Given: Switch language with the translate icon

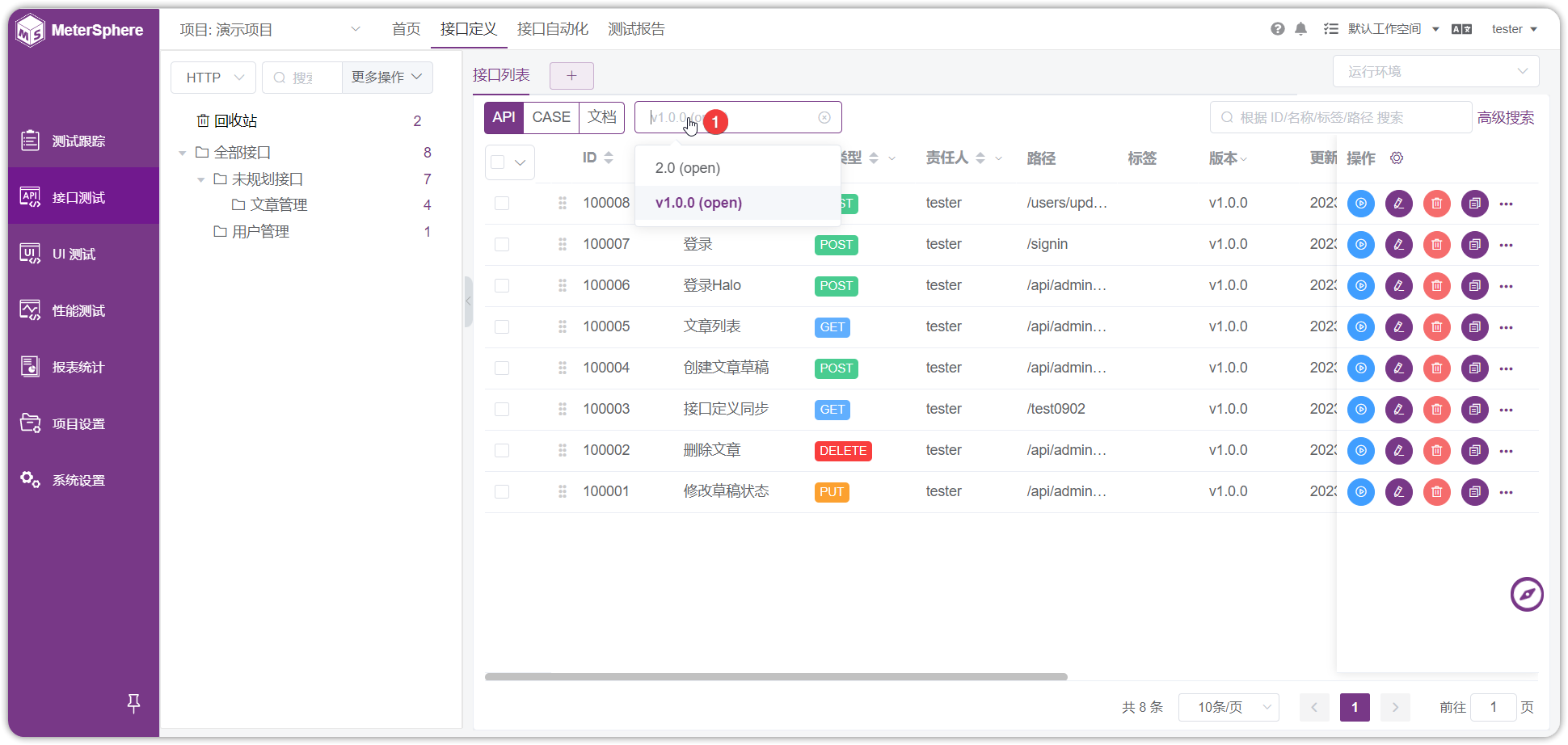Looking at the screenshot, I should pos(1461,29).
